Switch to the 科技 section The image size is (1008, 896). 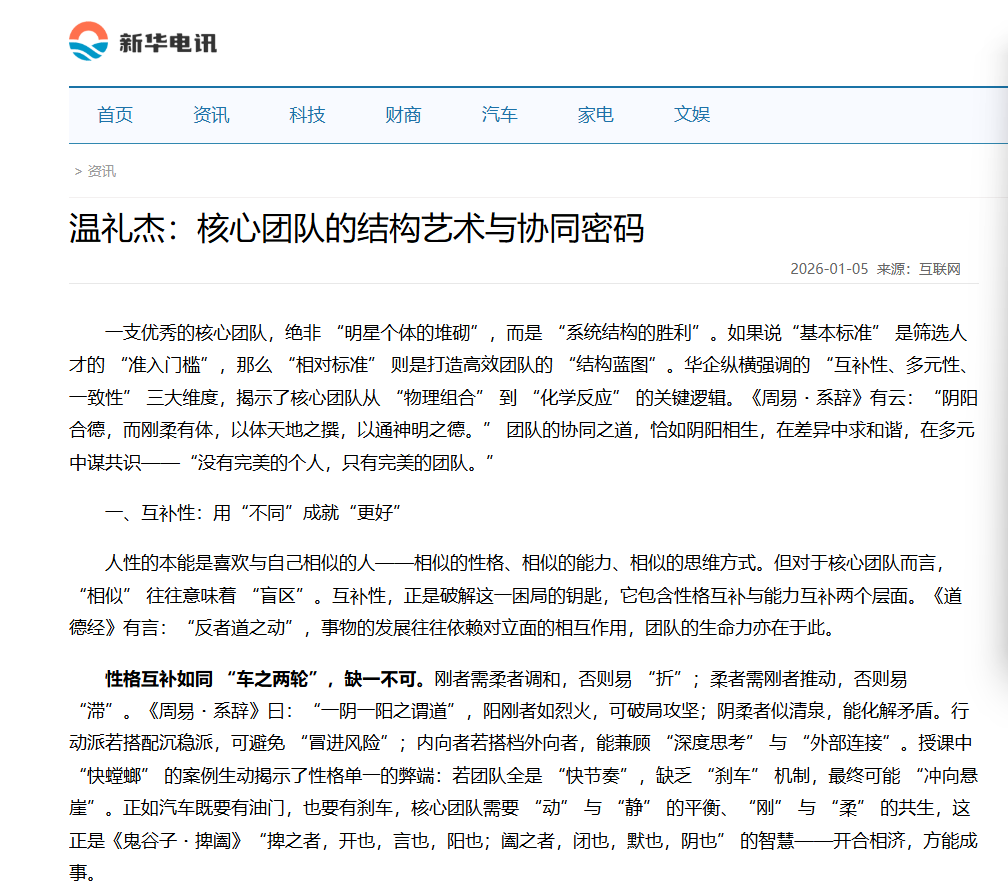point(306,114)
